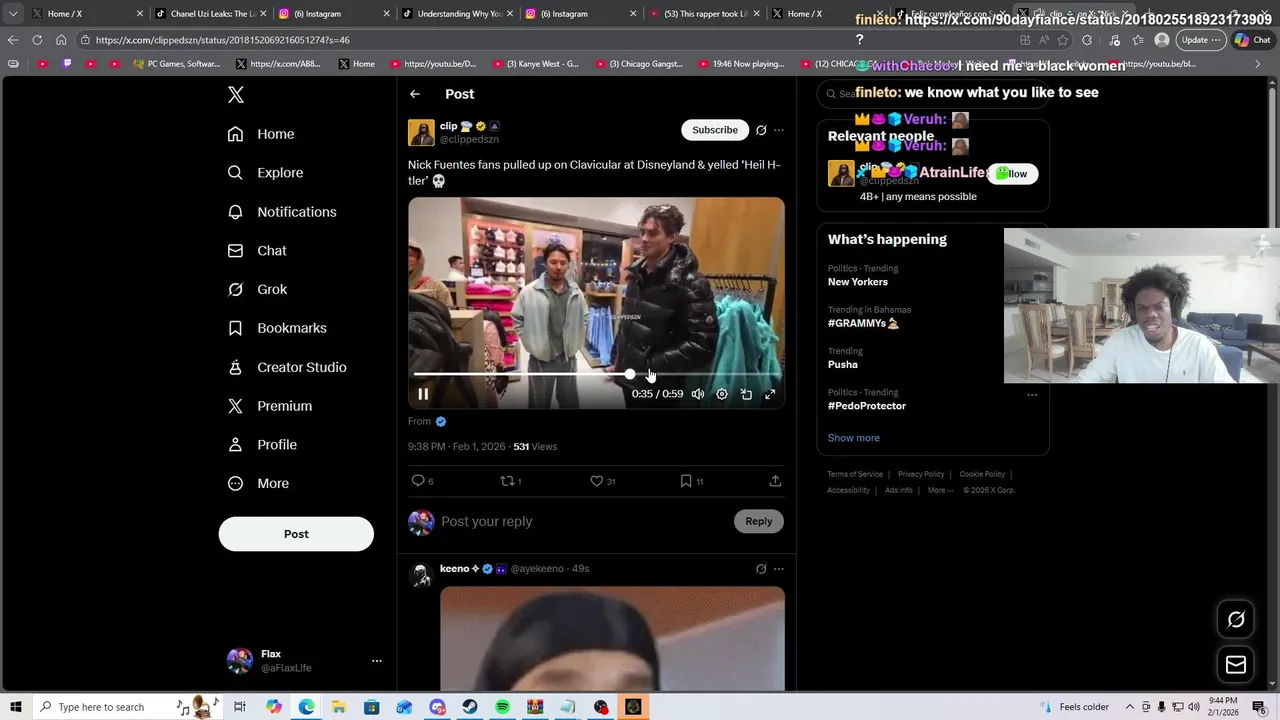Open Steam from the taskbar

pos(469,707)
